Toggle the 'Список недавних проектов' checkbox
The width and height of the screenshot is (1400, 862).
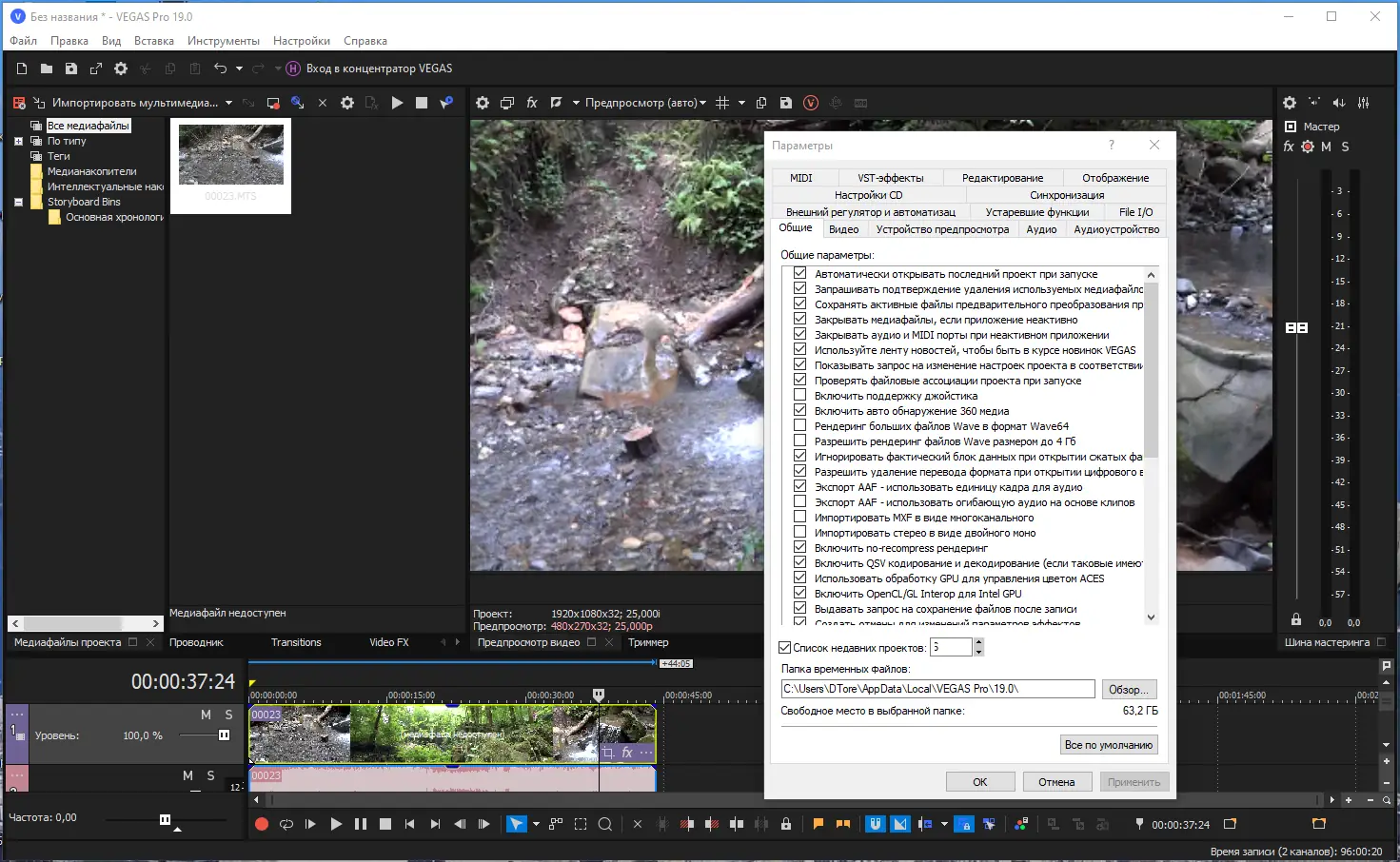pos(785,648)
